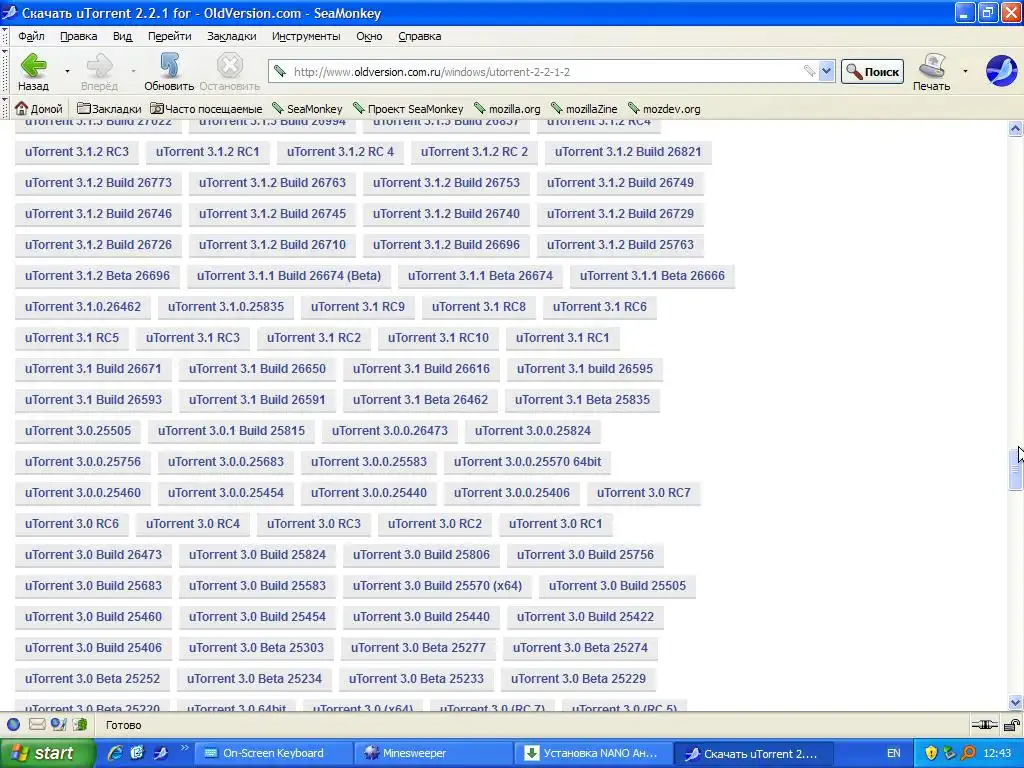Open uTorrent 3.0 Build 25406 link
This screenshot has height=768, width=1024.
click(93, 648)
